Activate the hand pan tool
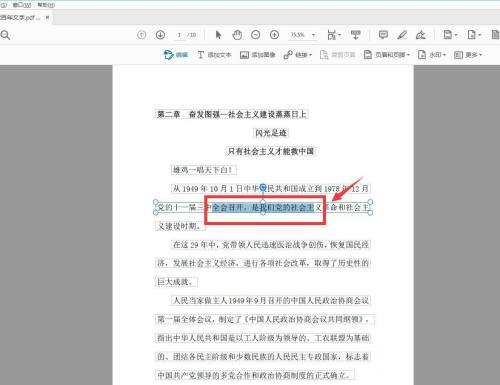The image size is (500, 385). point(237,35)
